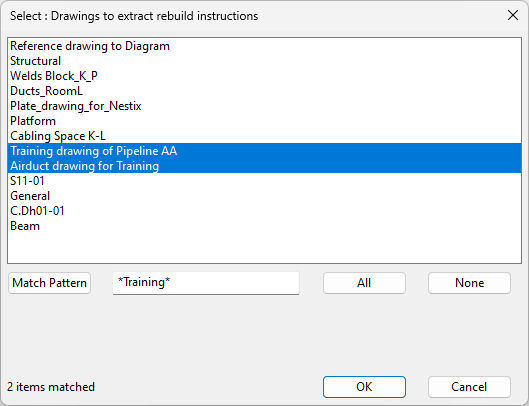Viewport: 529px width, 406px height.
Task: Select the Structural drawing item
Action: 264,61
